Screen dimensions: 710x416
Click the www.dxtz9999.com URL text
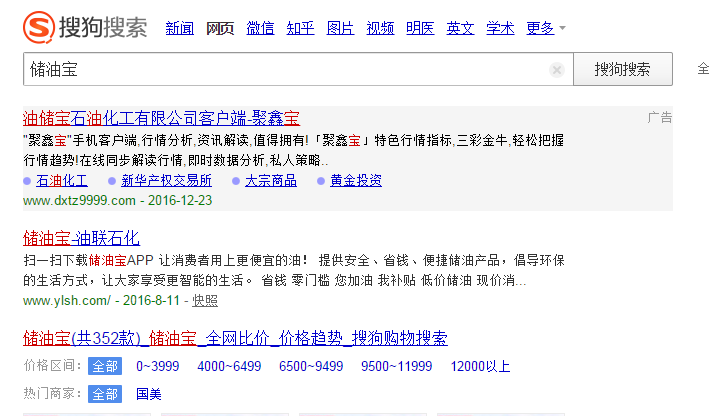pos(79,201)
